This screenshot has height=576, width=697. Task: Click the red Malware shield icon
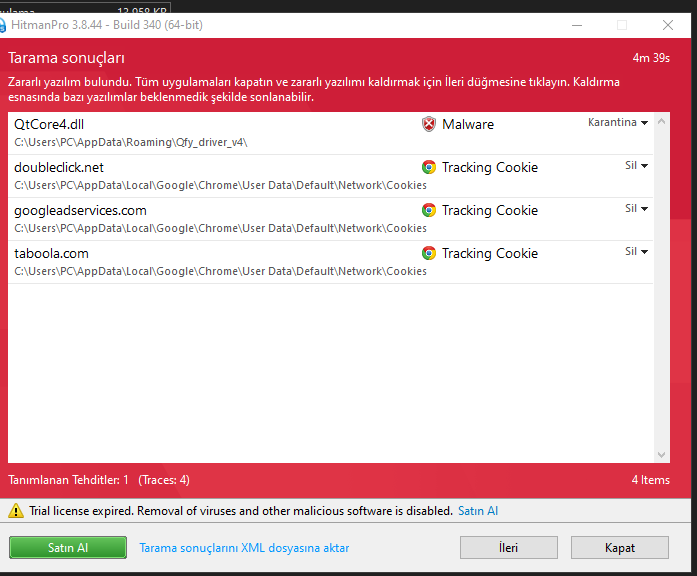(429, 125)
